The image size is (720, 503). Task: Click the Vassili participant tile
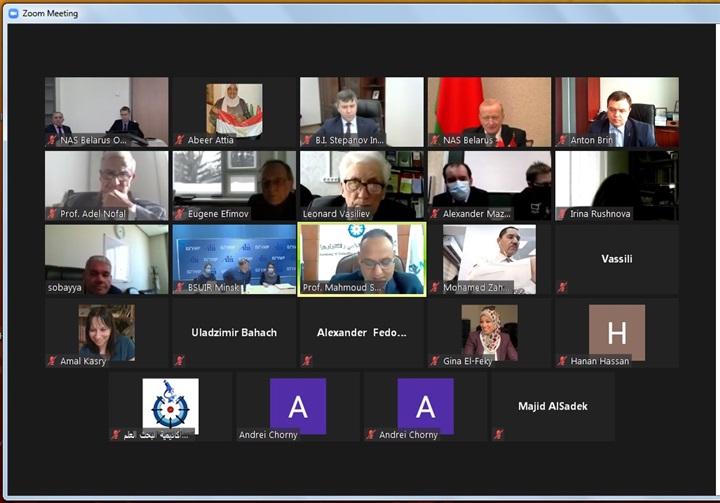click(x=616, y=259)
